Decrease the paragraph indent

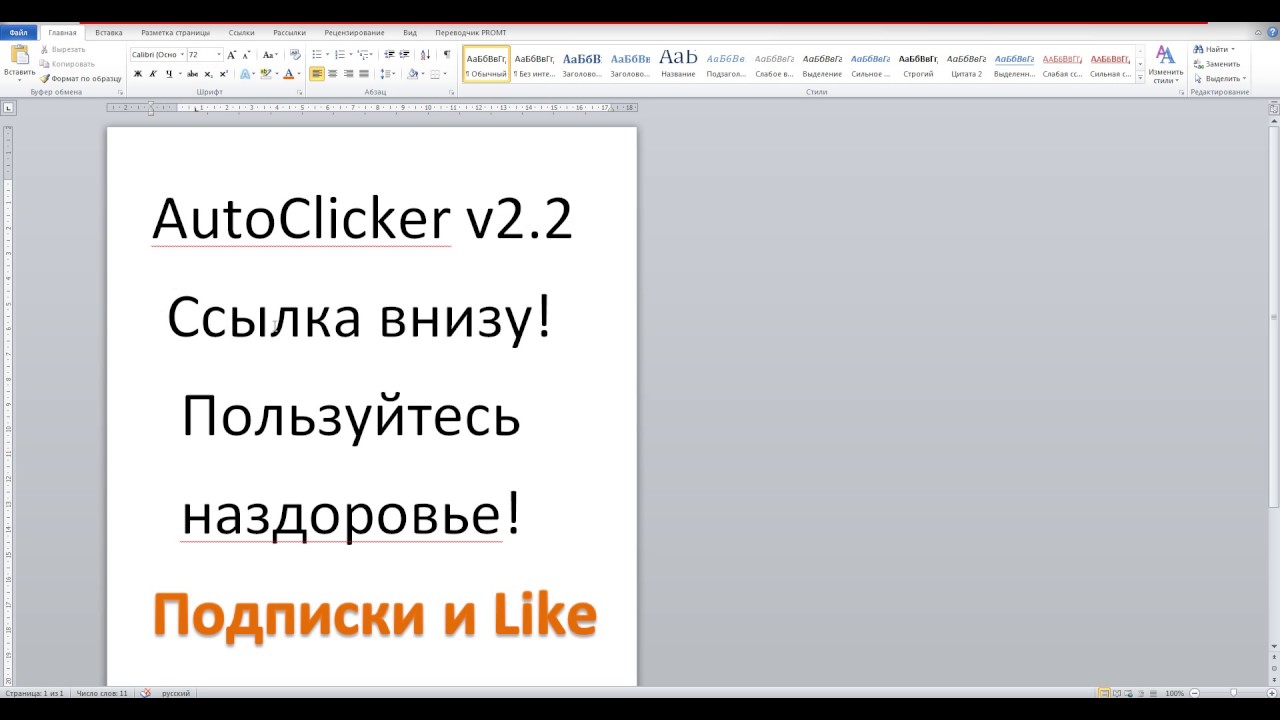pos(389,55)
